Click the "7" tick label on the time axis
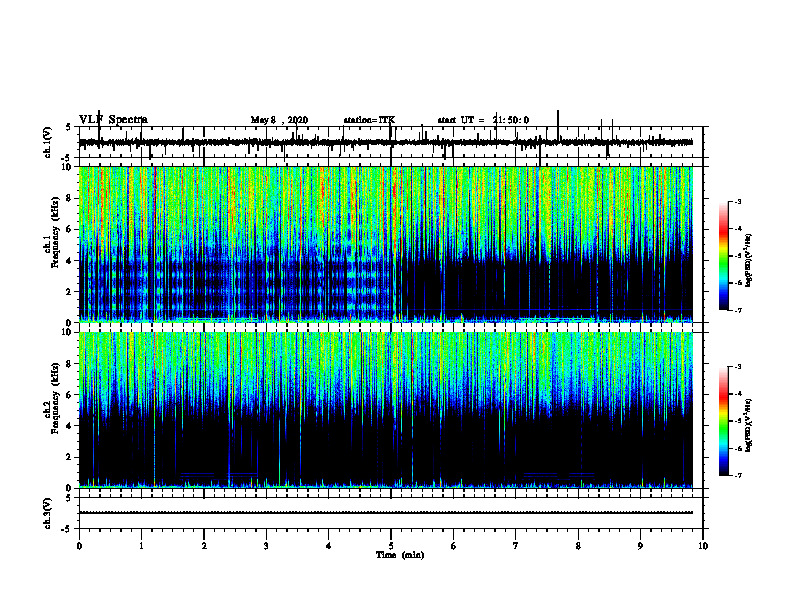The height and width of the screenshot is (612, 792). click(516, 546)
